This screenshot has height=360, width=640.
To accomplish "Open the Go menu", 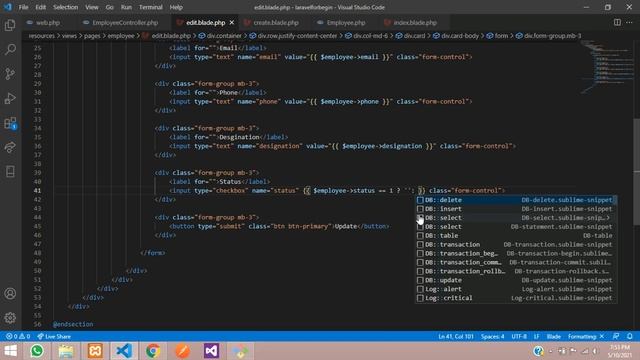I will [x=109, y=7].
